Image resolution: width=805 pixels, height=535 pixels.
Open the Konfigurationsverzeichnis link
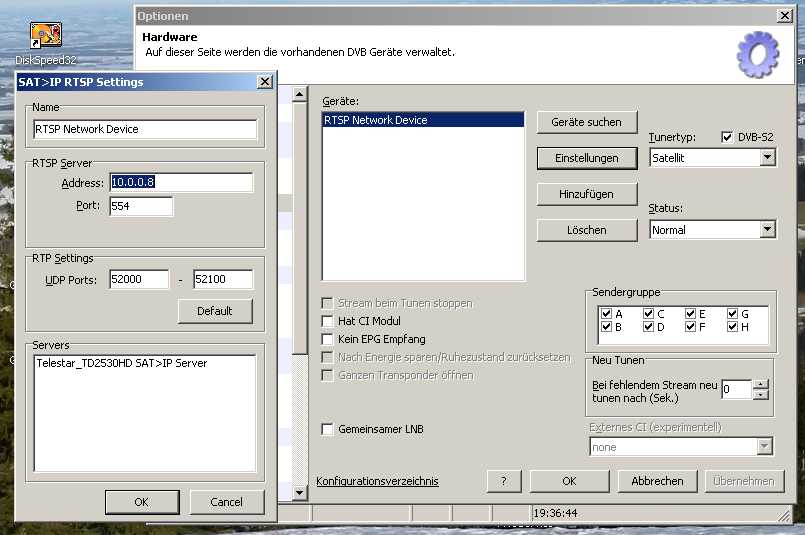click(377, 481)
